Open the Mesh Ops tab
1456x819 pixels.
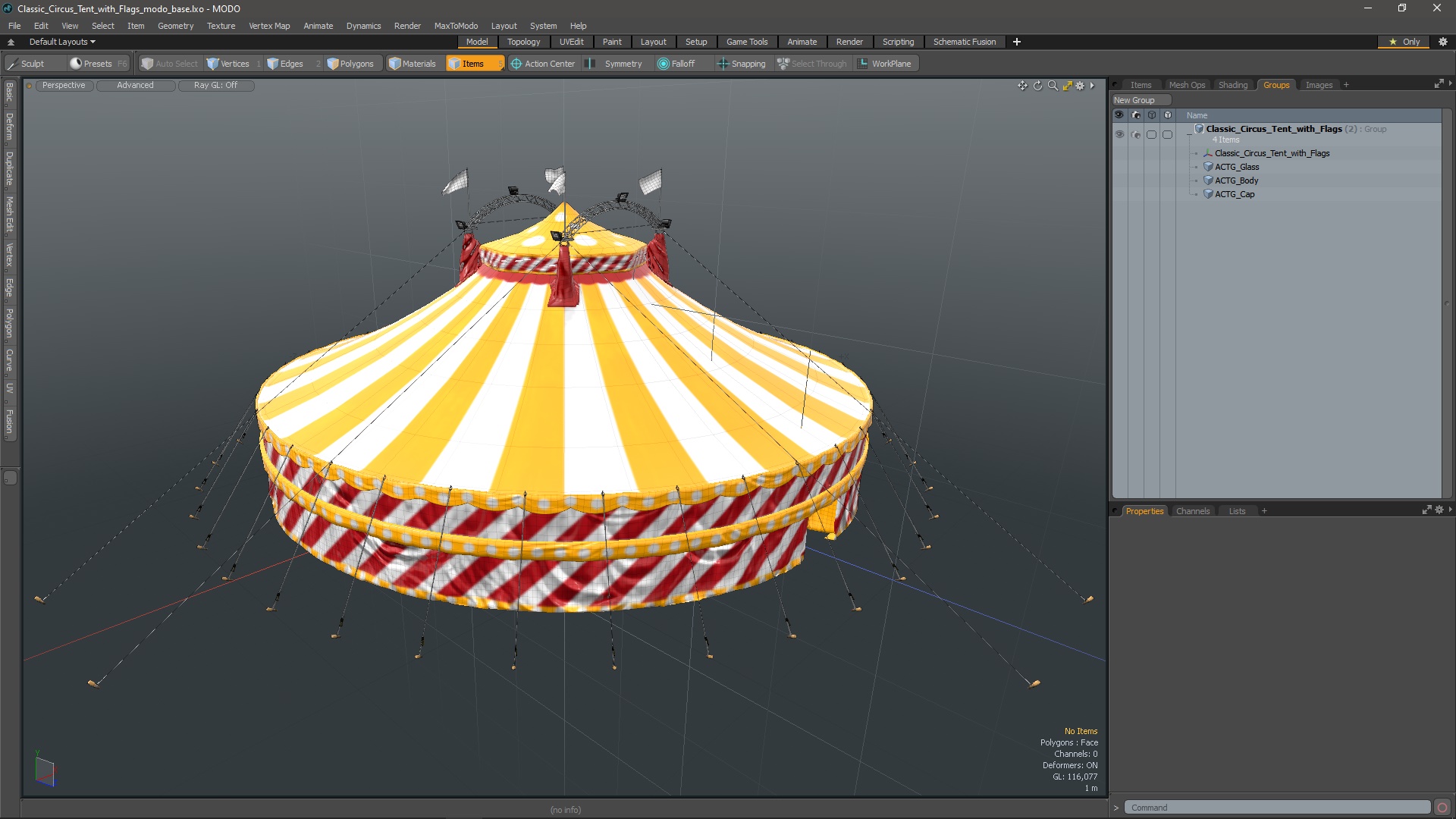(1186, 85)
